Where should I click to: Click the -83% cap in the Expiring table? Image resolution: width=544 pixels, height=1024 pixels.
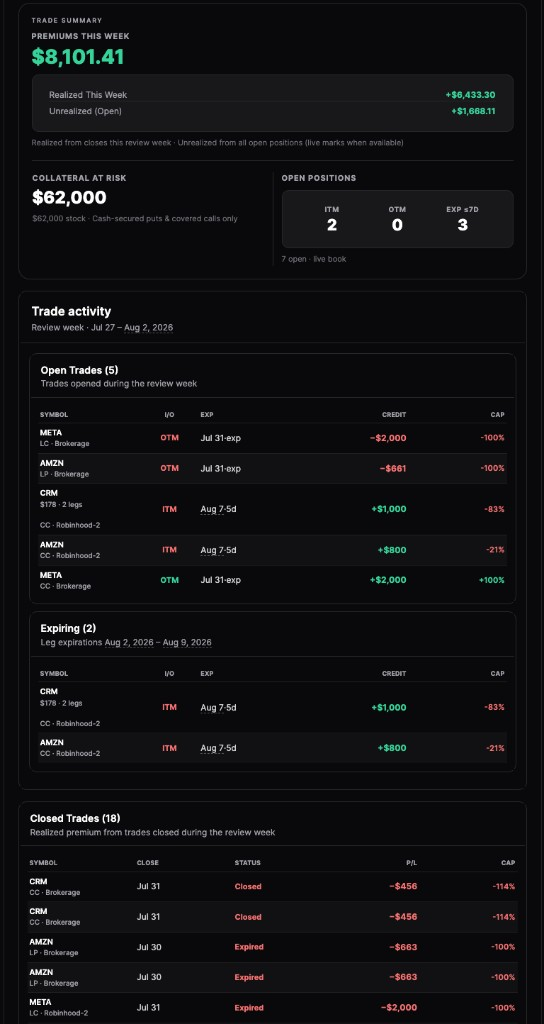point(494,707)
